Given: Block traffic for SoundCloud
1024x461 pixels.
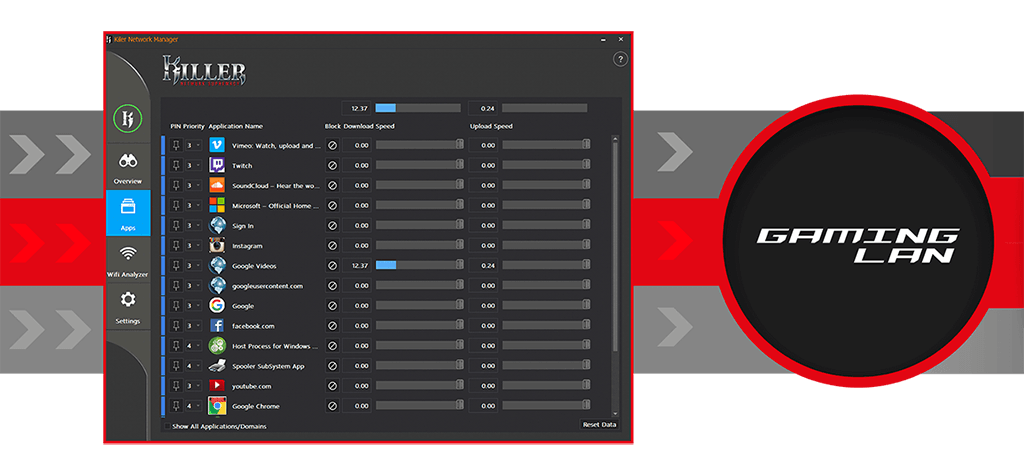Looking at the screenshot, I should [x=333, y=185].
